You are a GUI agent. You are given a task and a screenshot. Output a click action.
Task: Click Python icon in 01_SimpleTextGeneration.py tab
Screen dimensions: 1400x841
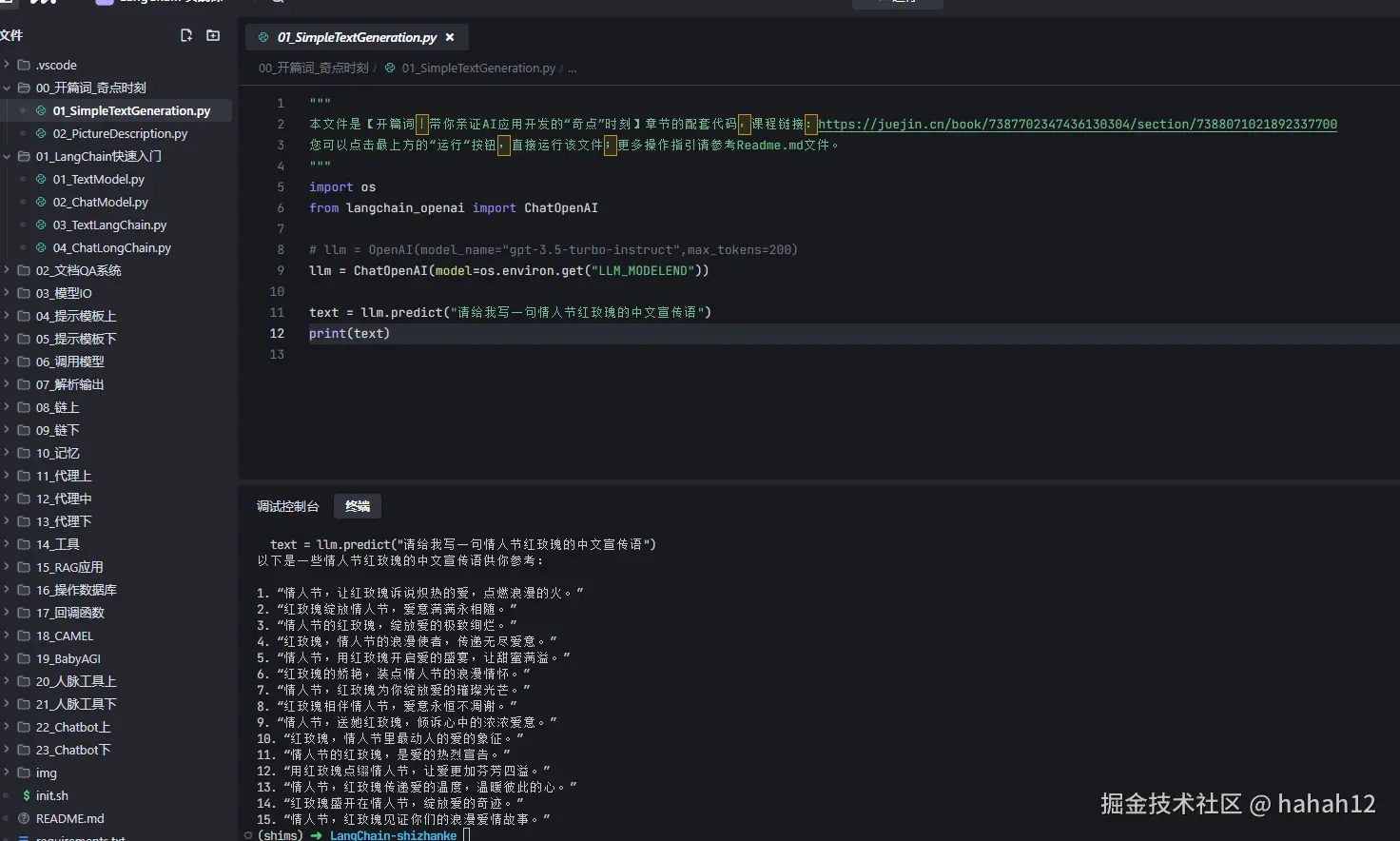(x=263, y=37)
